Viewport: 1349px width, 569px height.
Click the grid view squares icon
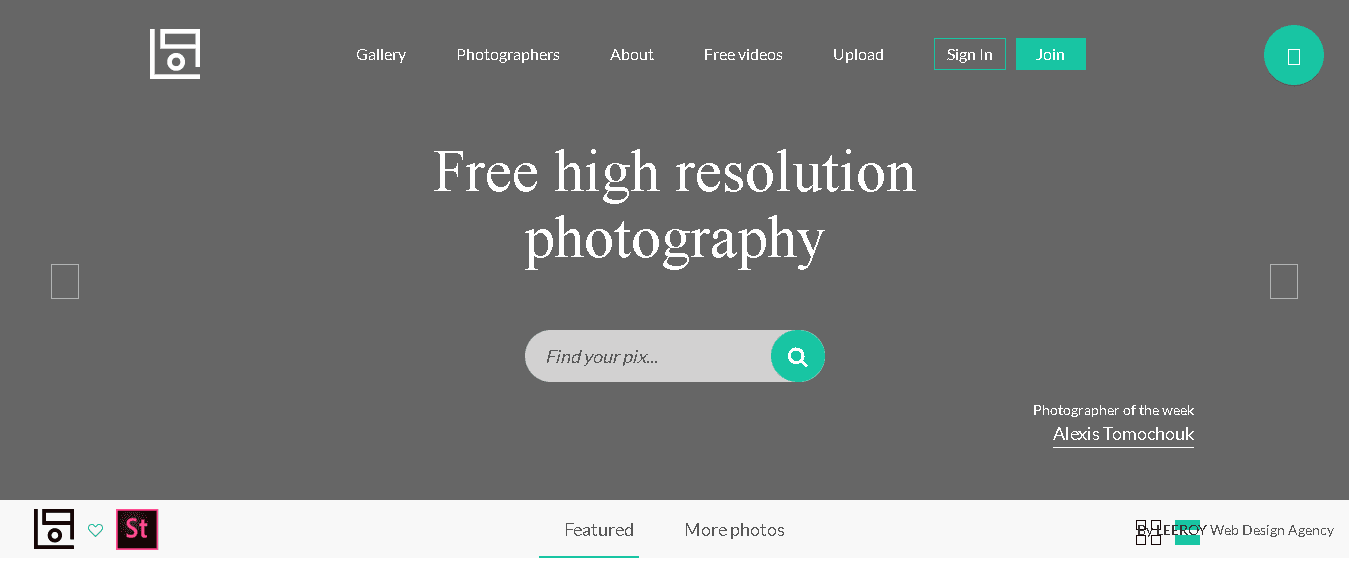pyautogui.click(x=1149, y=532)
